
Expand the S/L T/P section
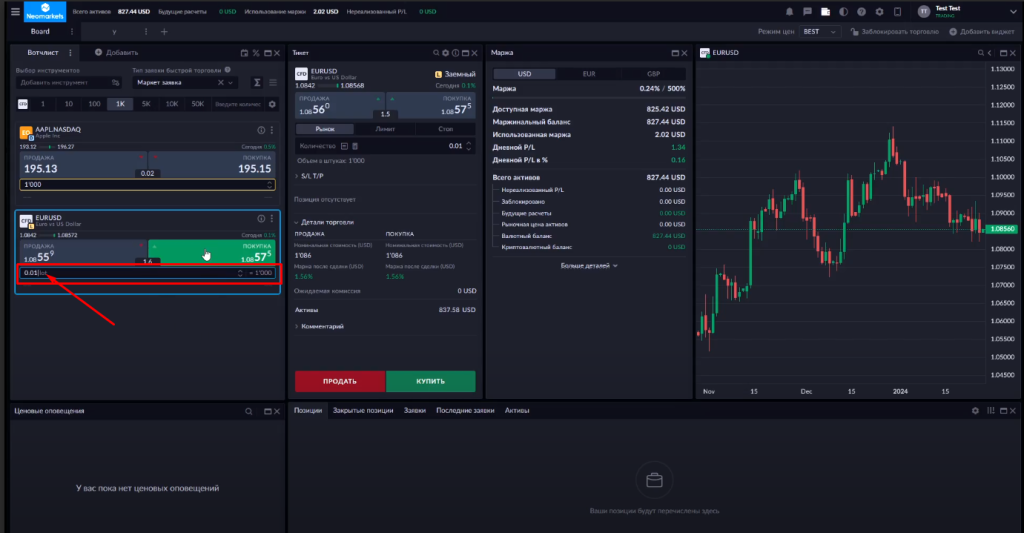click(311, 176)
